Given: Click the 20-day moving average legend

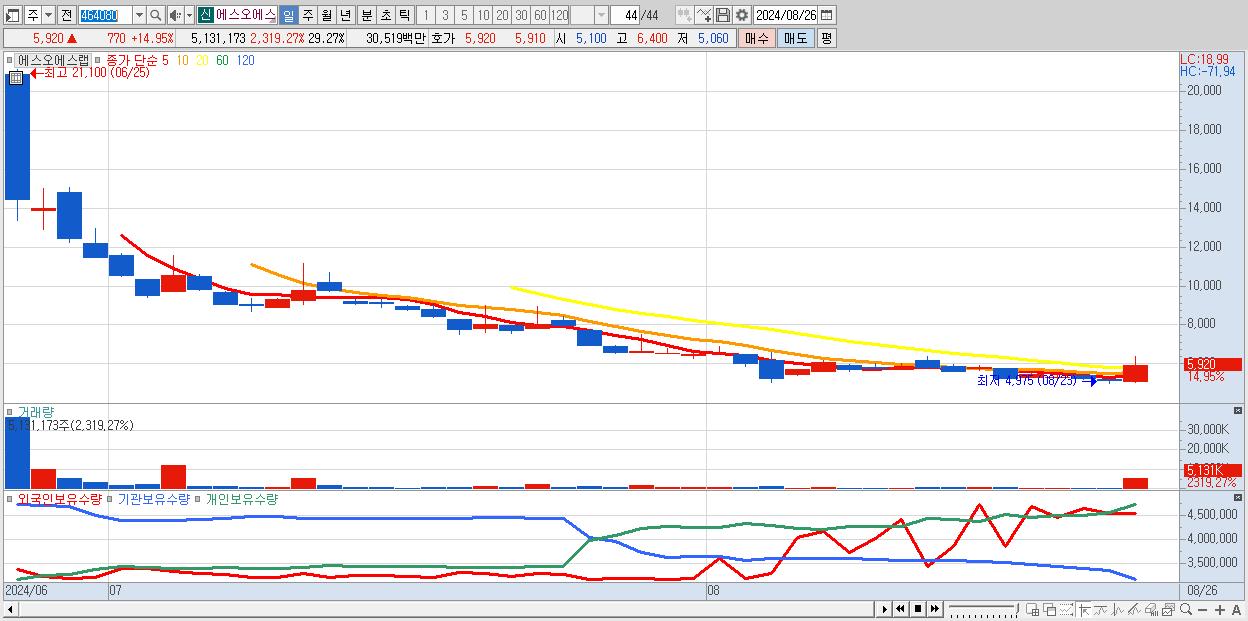Looking at the screenshot, I should [x=202, y=60].
